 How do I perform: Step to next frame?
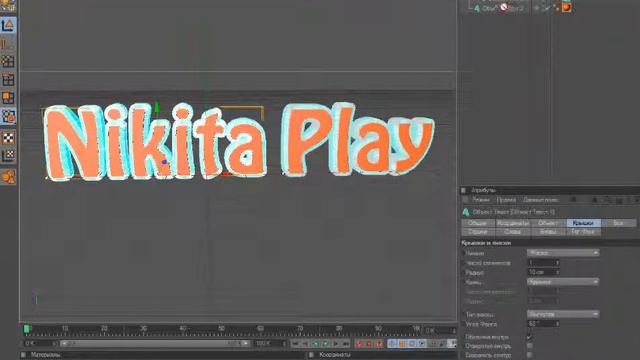(336, 344)
